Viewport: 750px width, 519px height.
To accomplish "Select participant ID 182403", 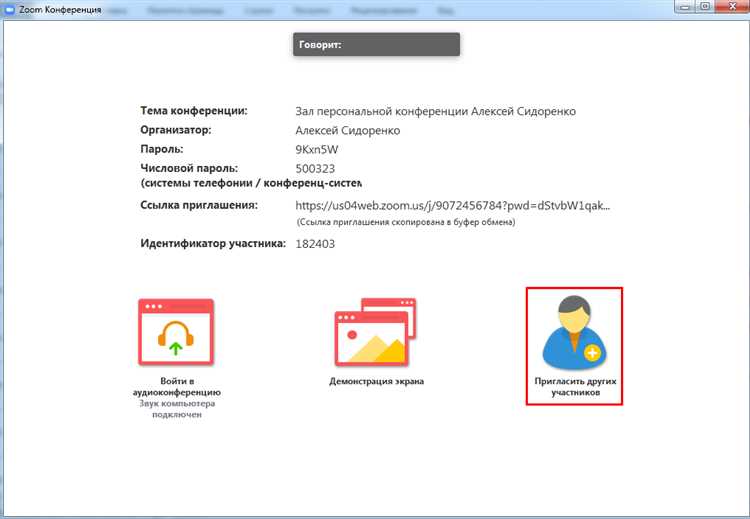I will pos(315,244).
